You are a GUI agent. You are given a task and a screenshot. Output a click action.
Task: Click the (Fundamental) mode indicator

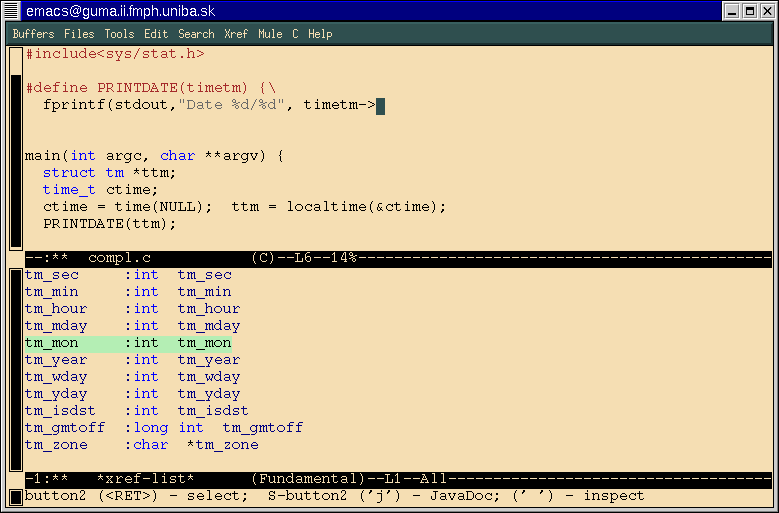[308, 479]
